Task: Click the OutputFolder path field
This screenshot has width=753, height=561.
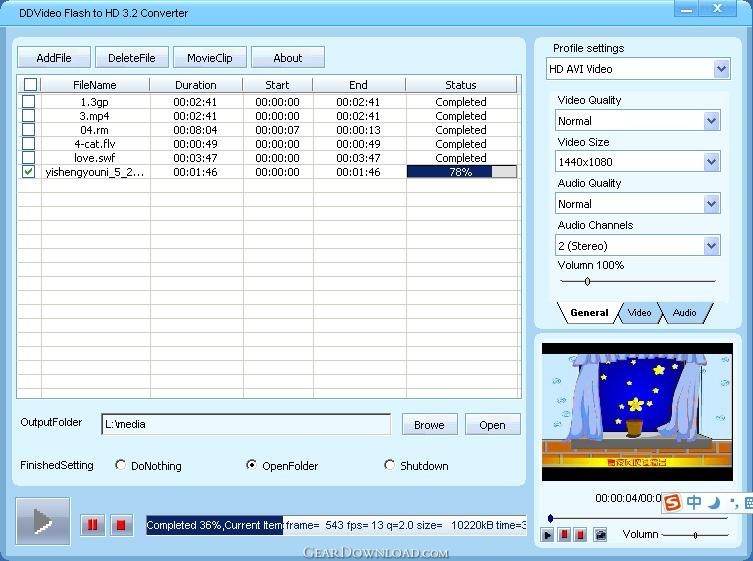Action: 246,424
